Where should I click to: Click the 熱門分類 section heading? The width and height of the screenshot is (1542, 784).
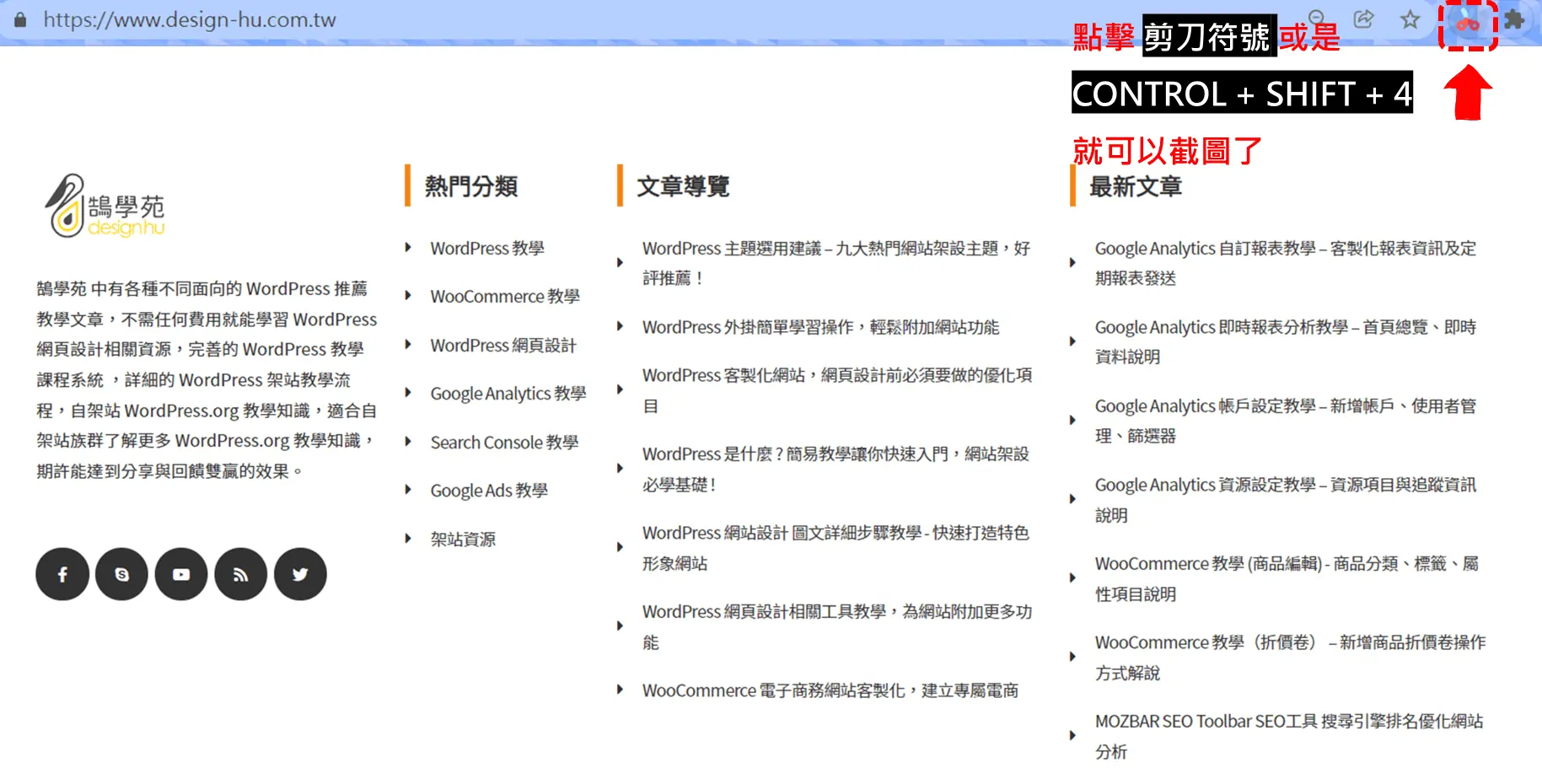[x=470, y=186]
